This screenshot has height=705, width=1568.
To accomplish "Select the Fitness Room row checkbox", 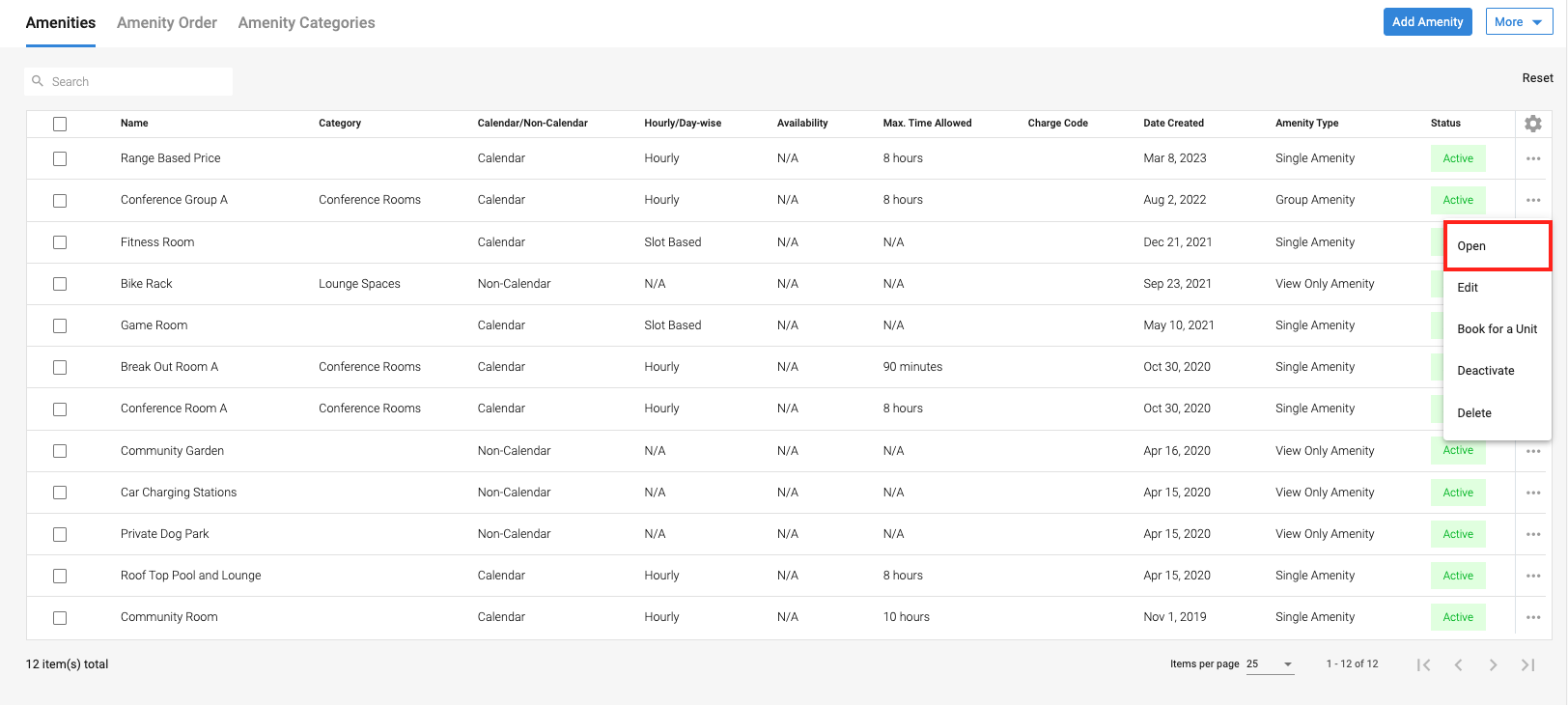I will pyautogui.click(x=60, y=242).
